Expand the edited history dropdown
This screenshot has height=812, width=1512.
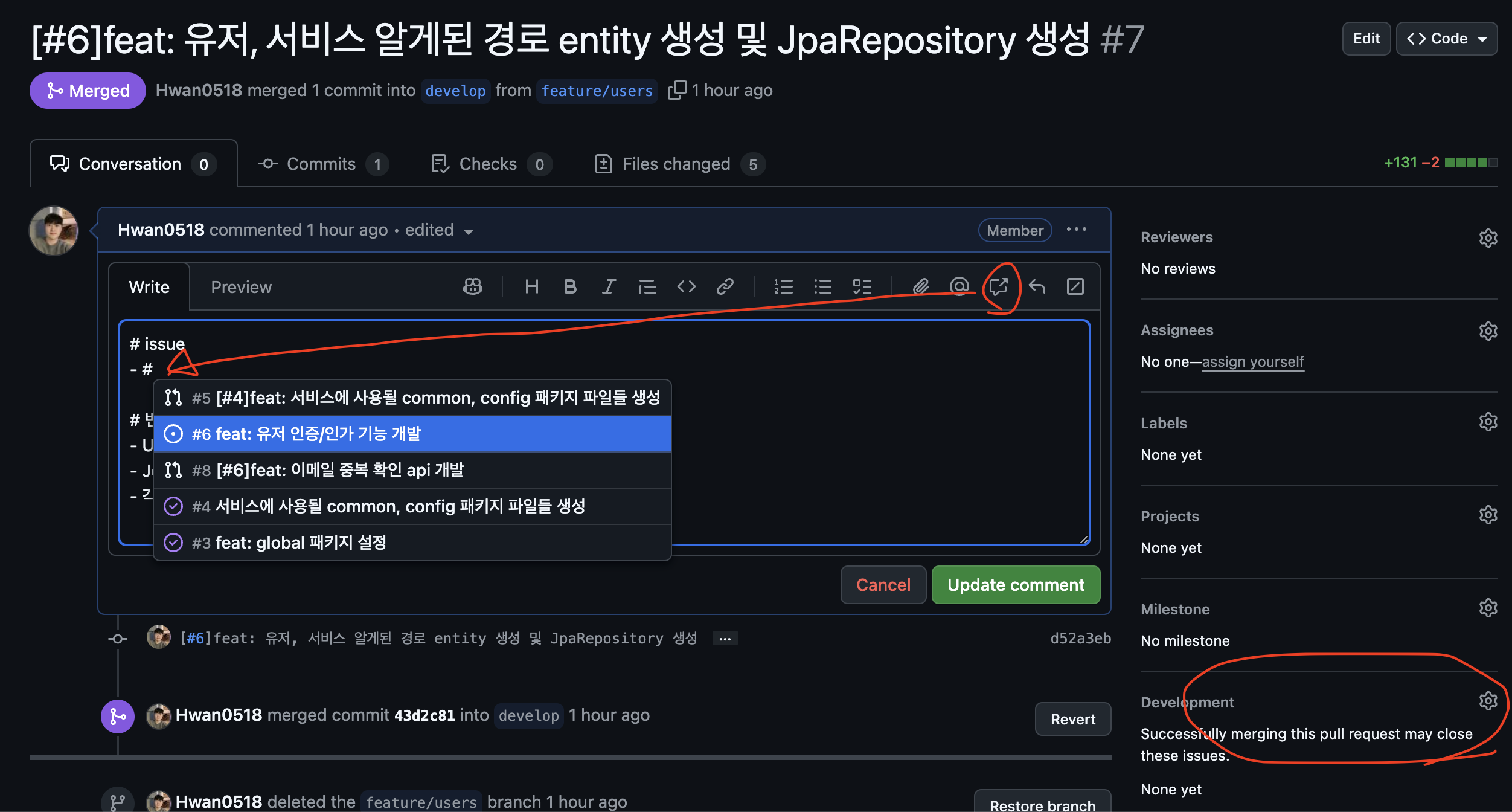(468, 231)
